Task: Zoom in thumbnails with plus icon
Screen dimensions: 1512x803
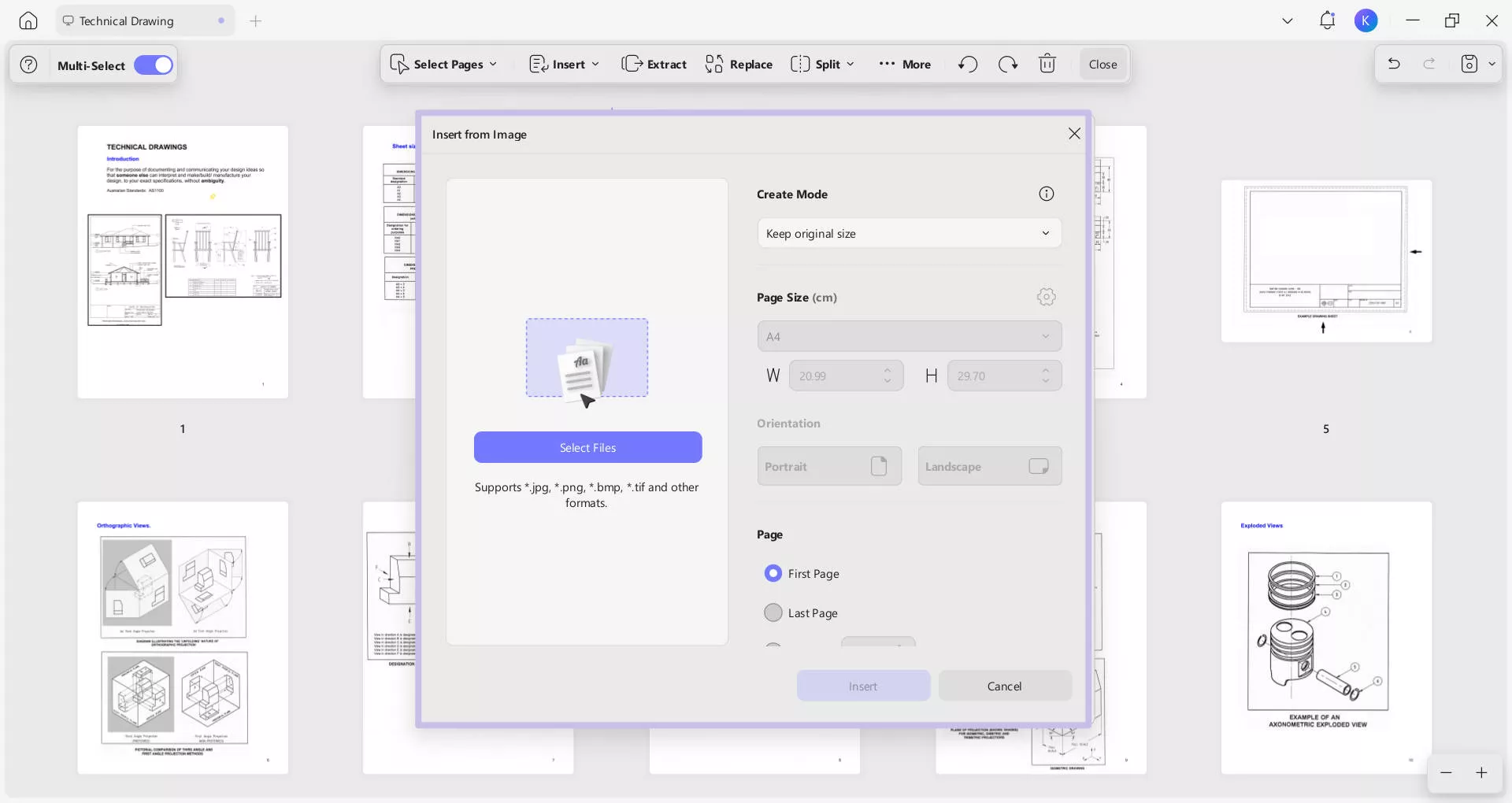Action: click(x=1481, y=773)
